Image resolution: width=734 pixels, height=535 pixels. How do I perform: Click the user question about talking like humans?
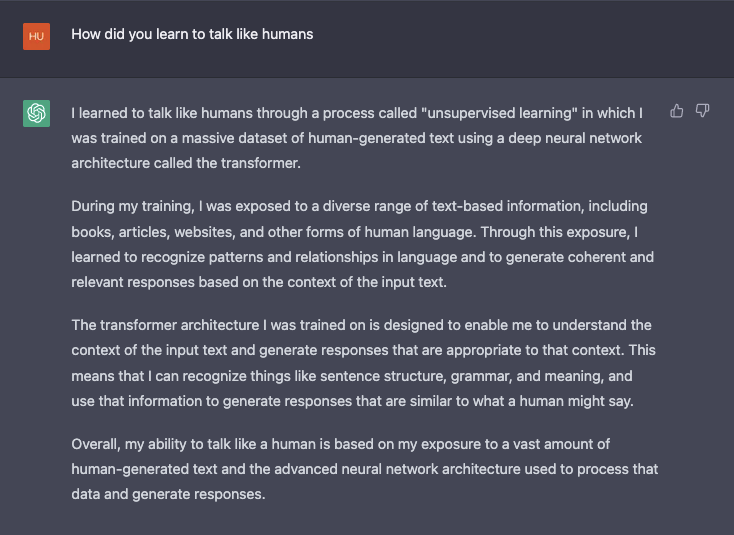point(192,34)
